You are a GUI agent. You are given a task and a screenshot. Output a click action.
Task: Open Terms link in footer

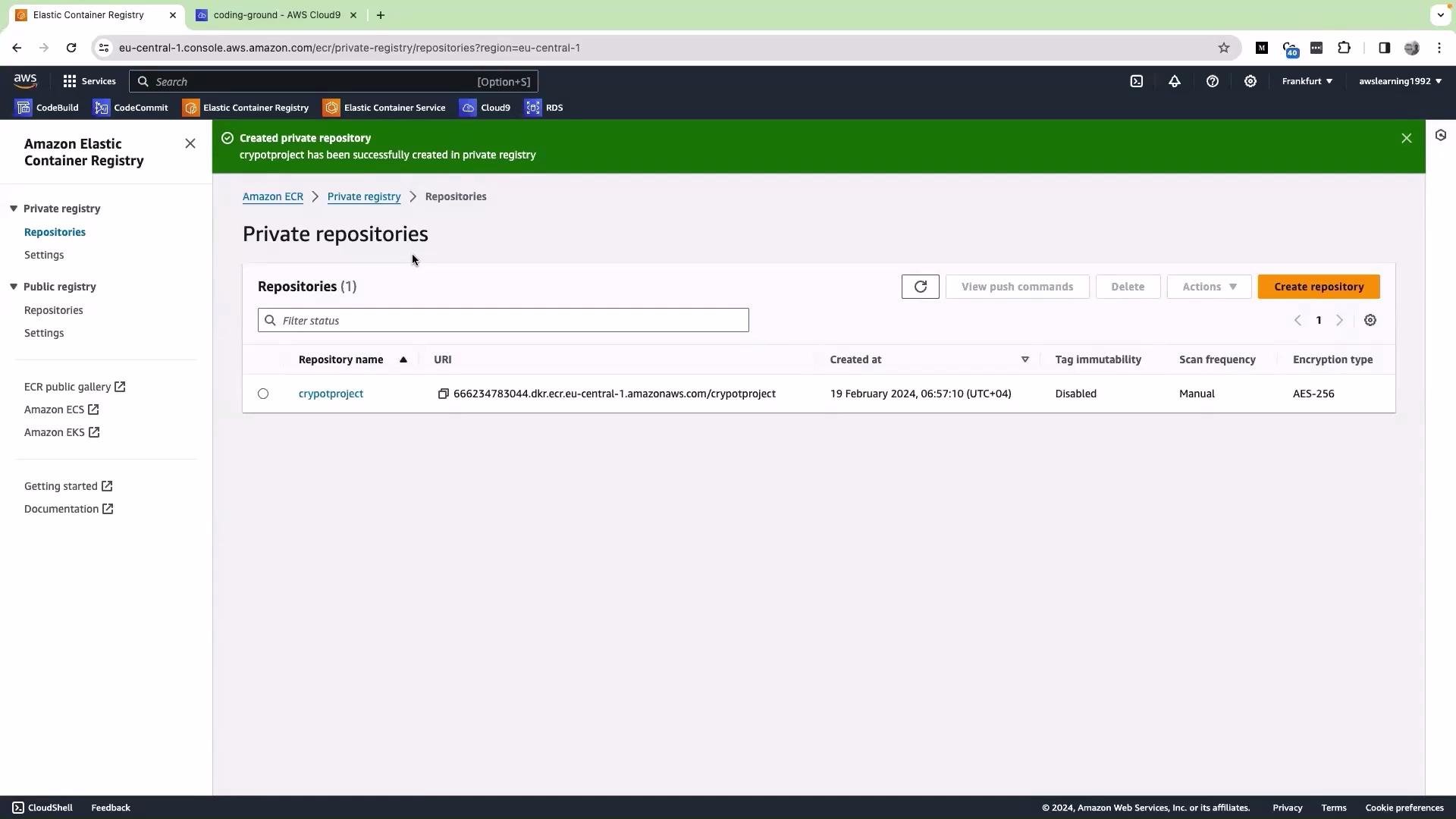(1333, 808)
